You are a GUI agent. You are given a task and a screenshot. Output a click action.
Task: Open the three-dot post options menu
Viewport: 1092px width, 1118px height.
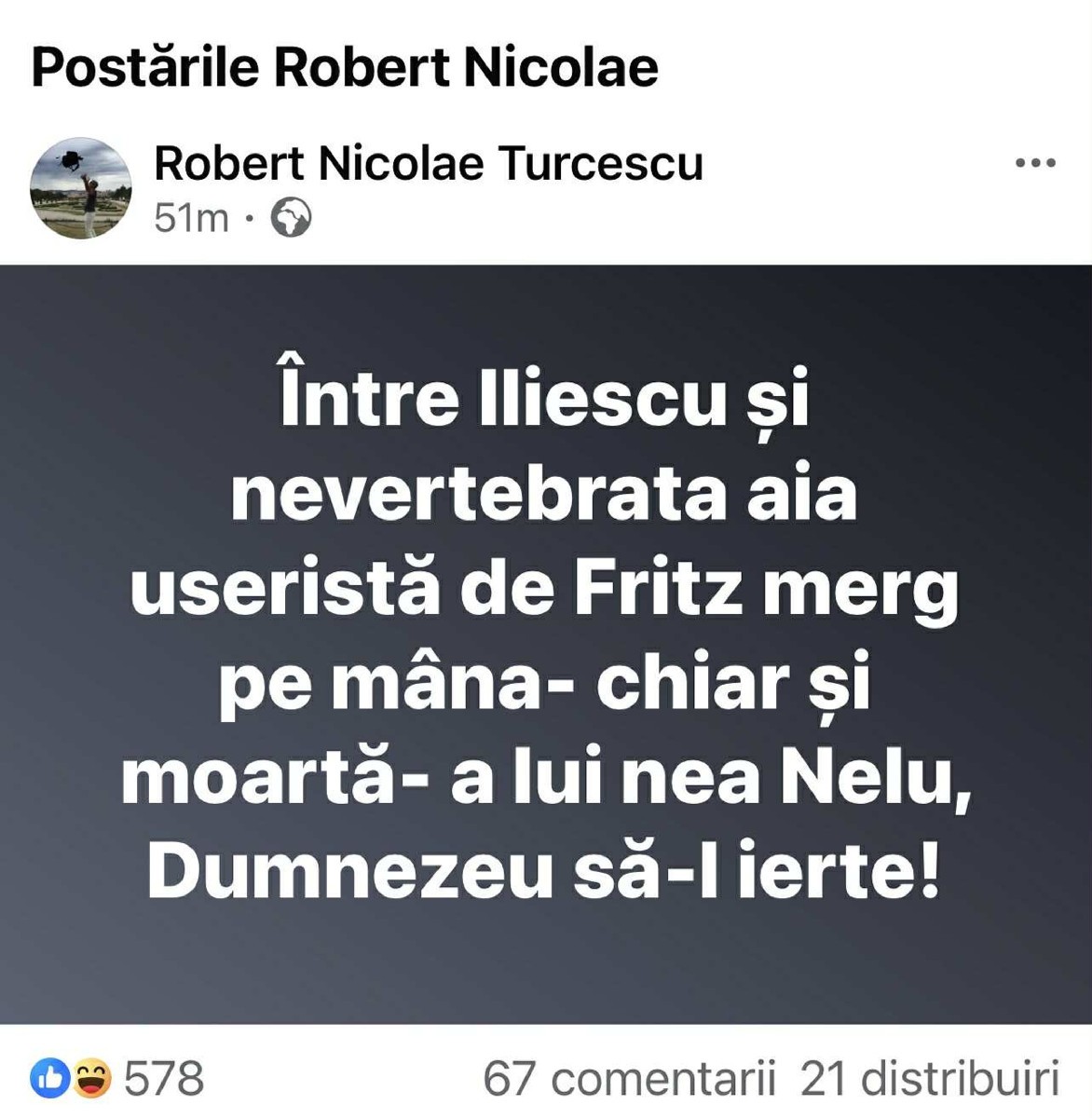tap(1034, 163)
